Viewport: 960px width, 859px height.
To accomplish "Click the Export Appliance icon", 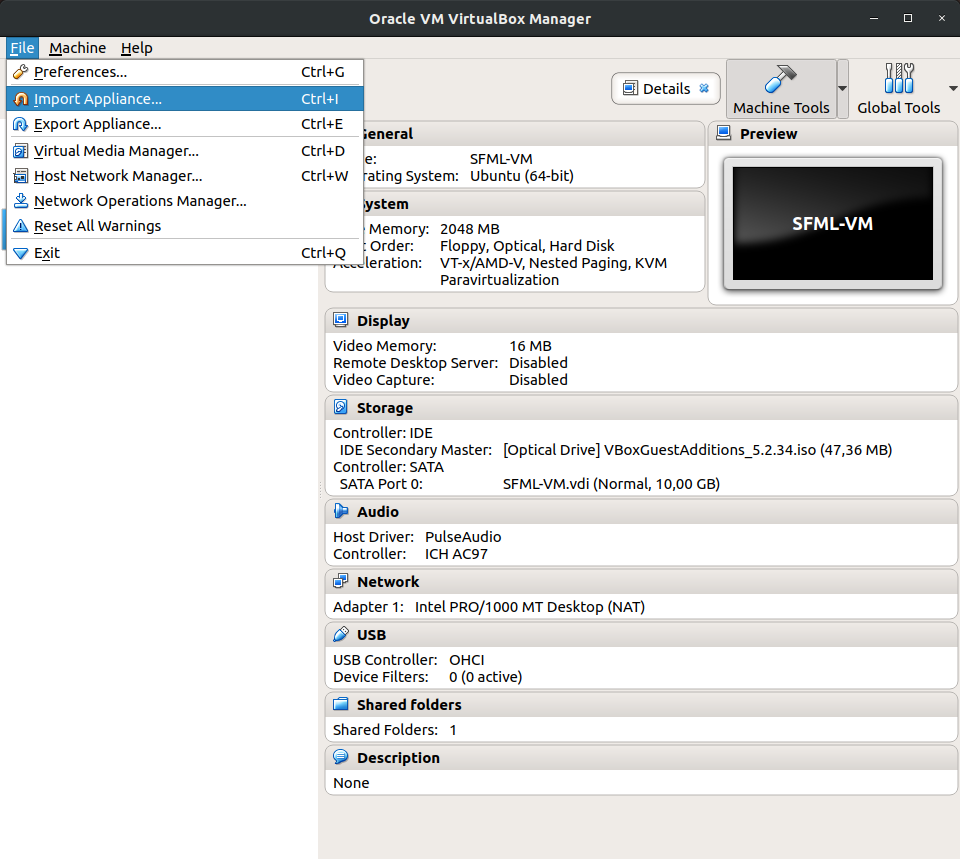I will click(21, 124).
